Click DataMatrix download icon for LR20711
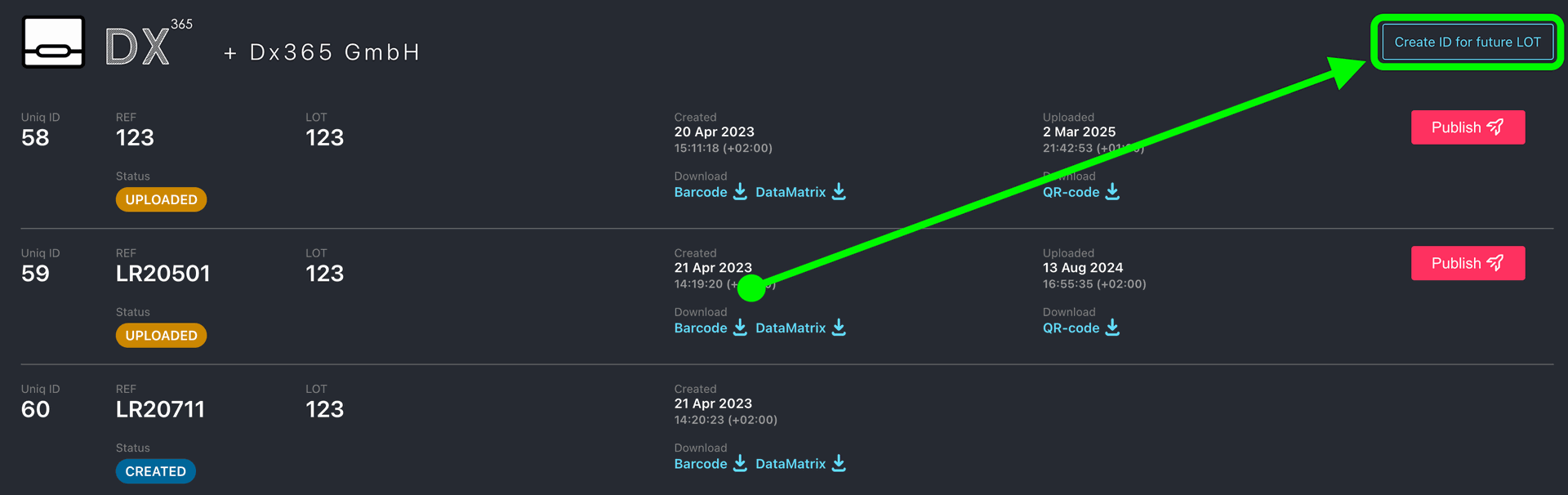 pos(839,463)
